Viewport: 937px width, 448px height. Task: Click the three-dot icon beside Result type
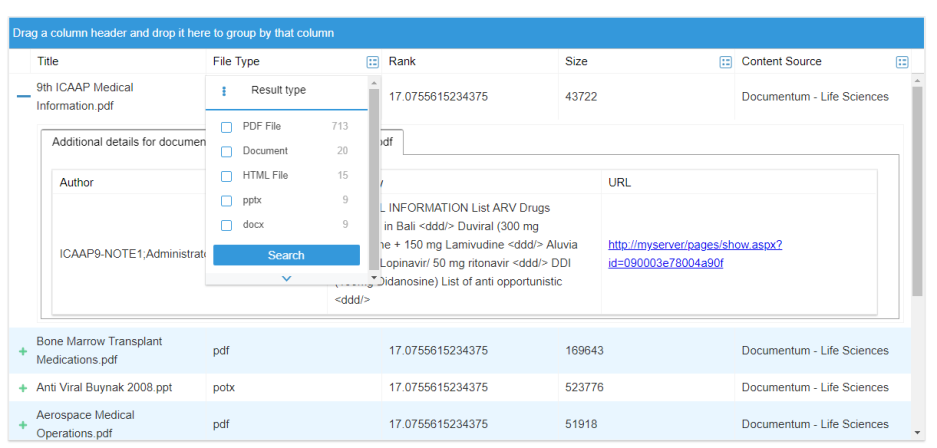pos(224,91)
